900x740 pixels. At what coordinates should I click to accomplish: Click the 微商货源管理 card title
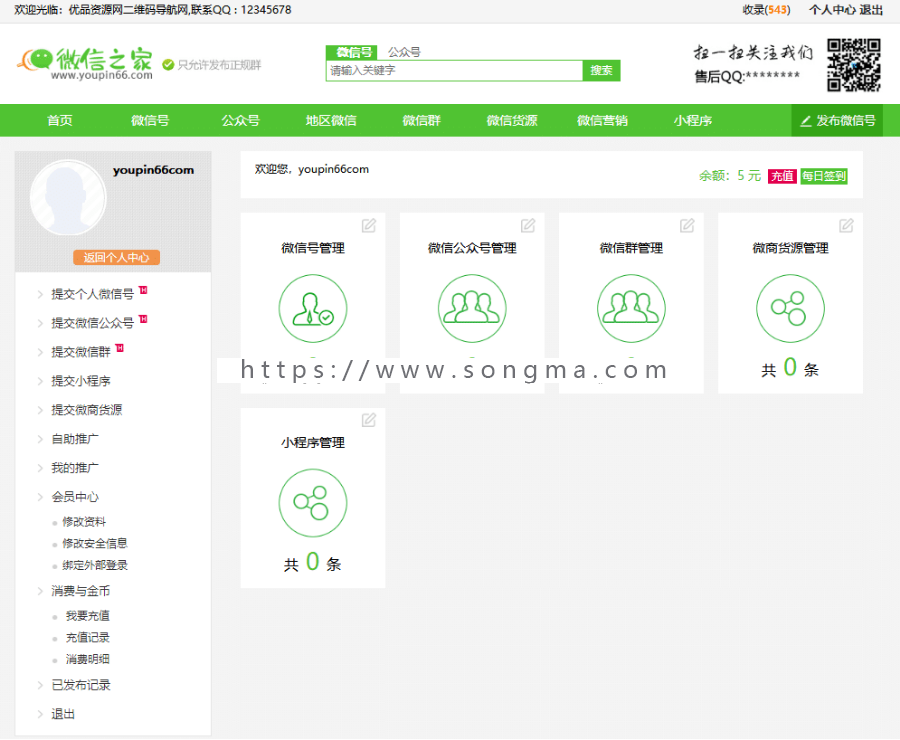pyautogui.click(x=790, y=248)
